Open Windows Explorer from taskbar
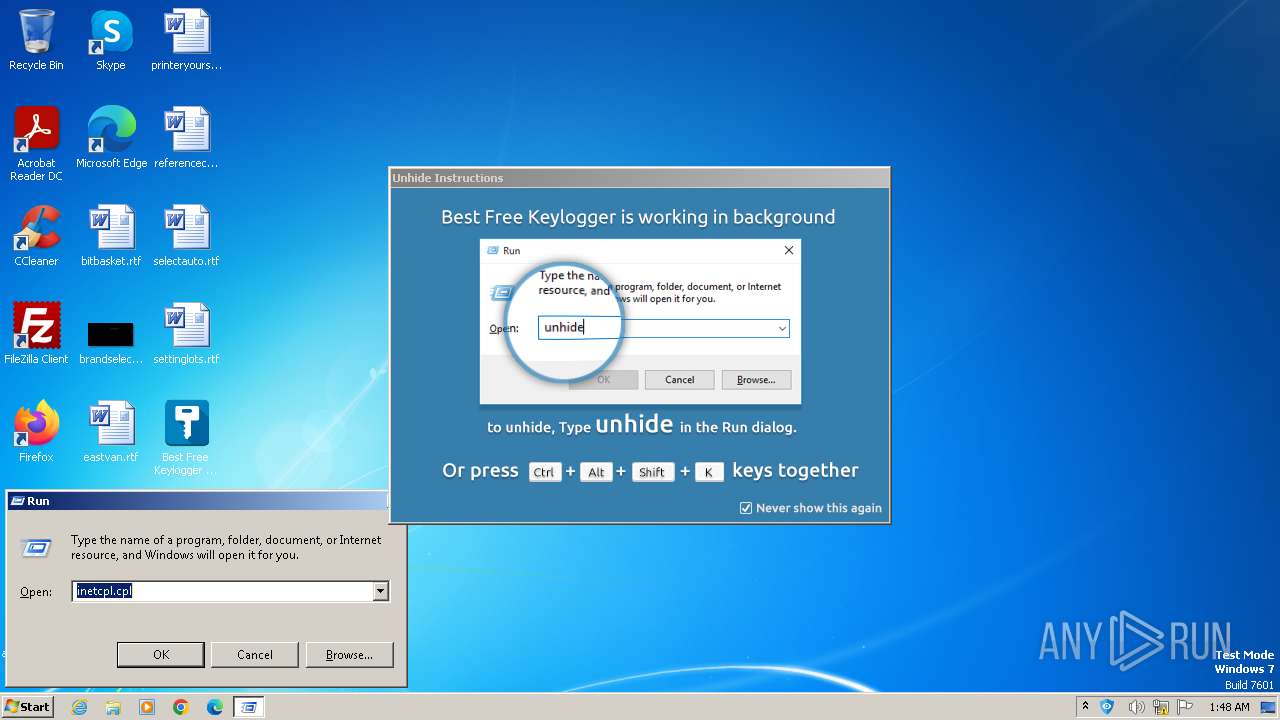Image resolution: width=1280 pixels, height=720 pixels. 113,707
